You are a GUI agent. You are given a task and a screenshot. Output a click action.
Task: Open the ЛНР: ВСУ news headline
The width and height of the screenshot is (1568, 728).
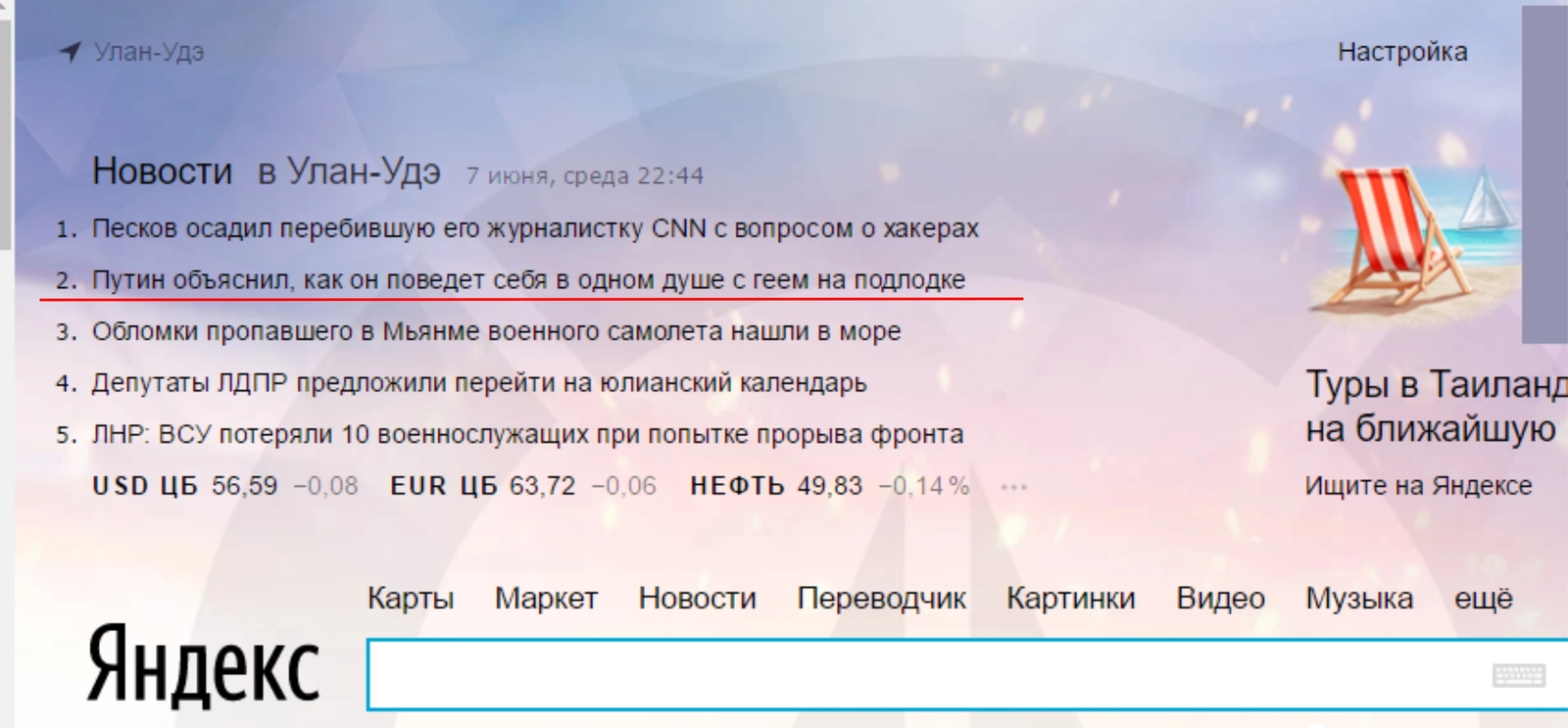tap(527, 434)
